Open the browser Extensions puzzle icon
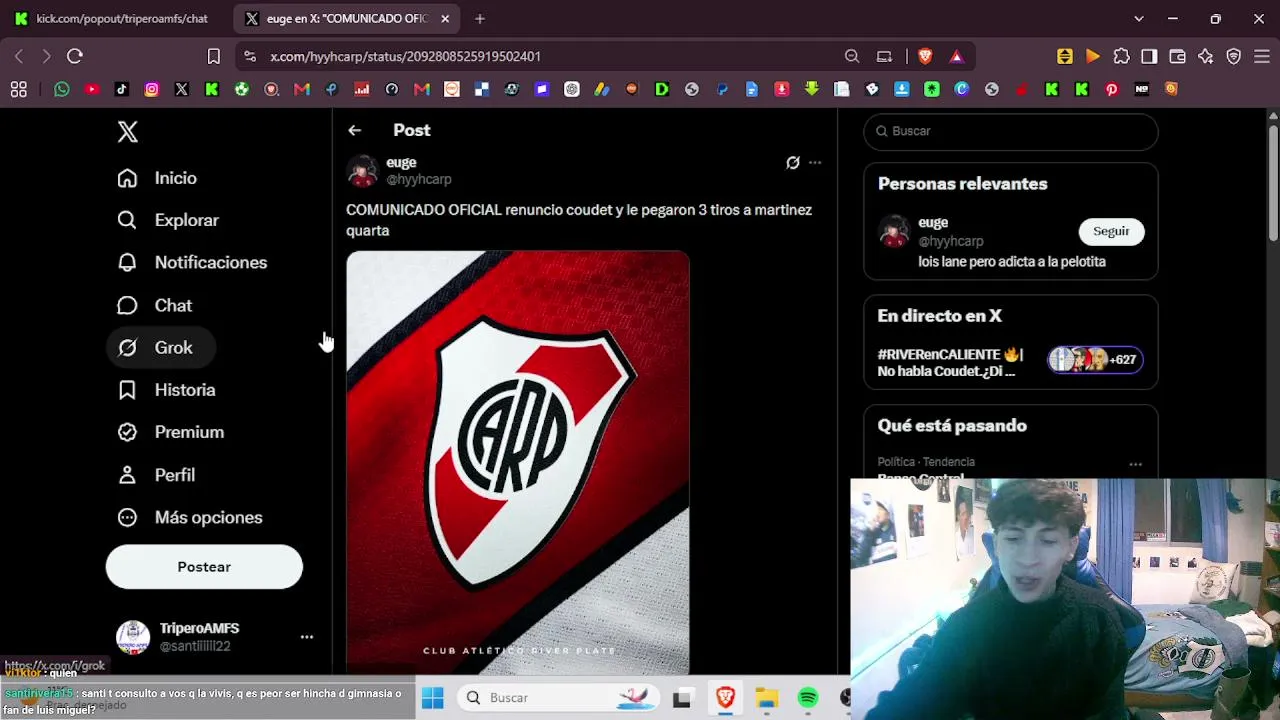The width and height of the screenshot is (1280, 720). pos(1121,56)
